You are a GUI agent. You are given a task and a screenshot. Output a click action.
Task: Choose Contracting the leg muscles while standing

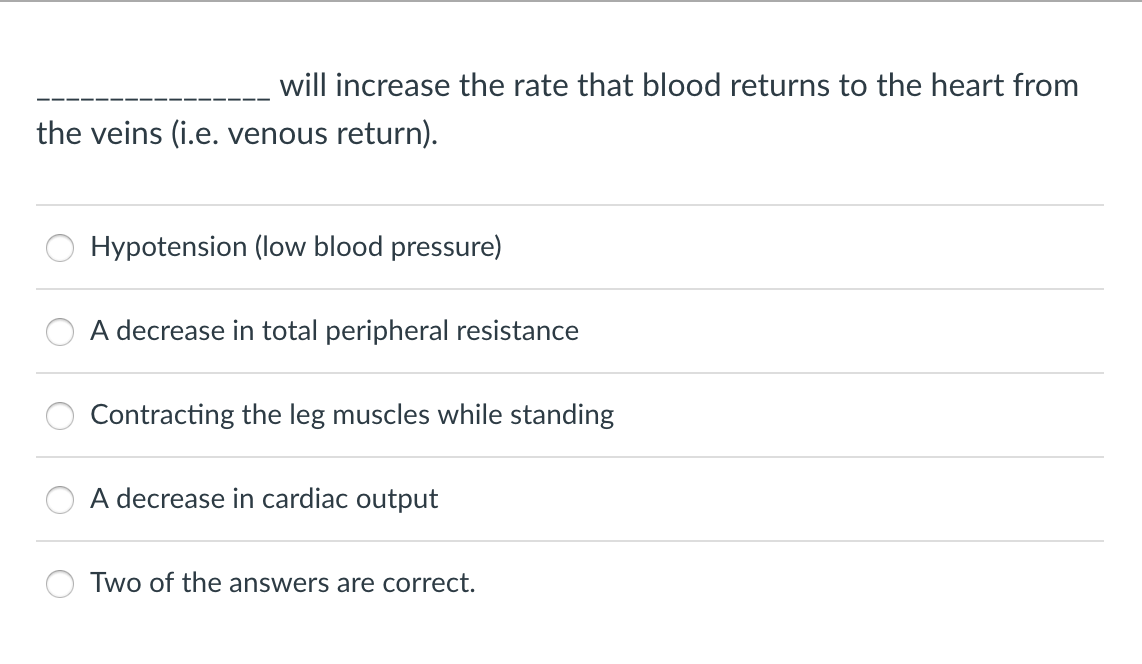(59, 416)
